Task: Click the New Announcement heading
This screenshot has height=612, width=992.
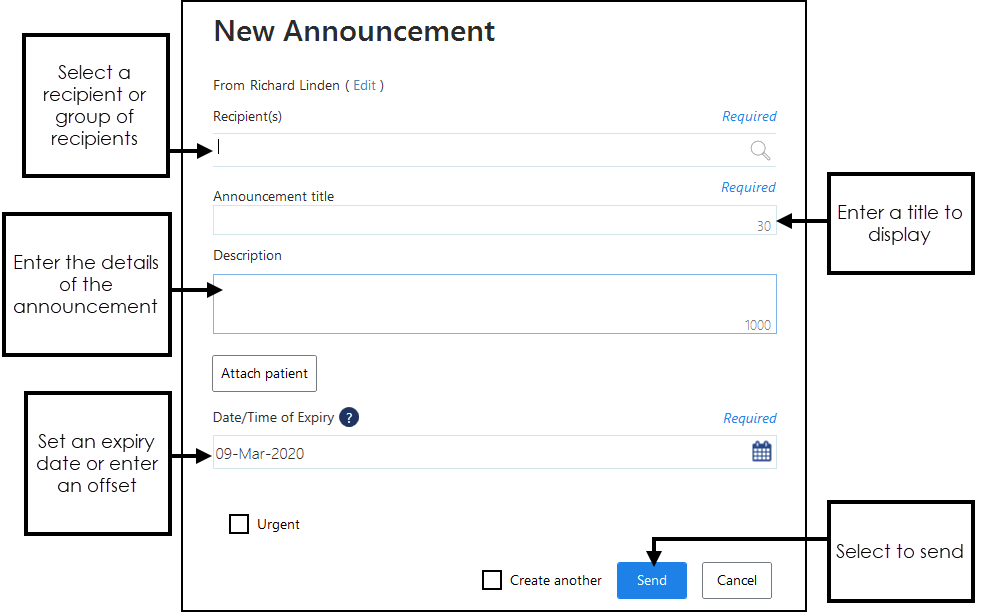Action: 355,31
